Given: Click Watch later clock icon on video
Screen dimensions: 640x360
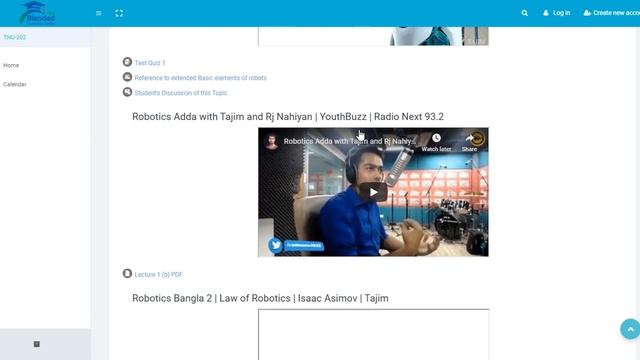Looking at the screenshot, I should tap(436, 139).
